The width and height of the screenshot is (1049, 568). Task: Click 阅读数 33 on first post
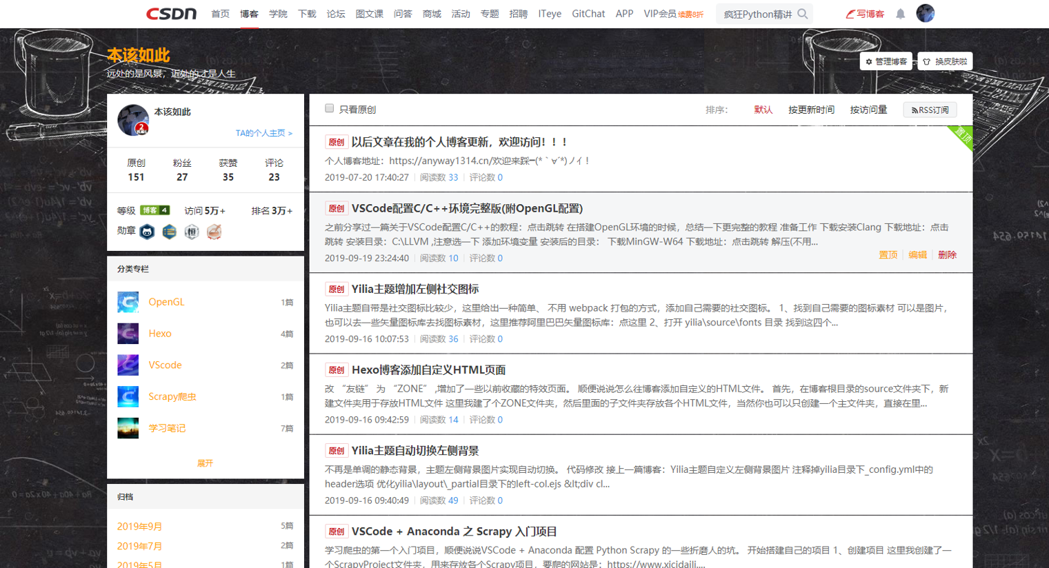click(439, 177)
